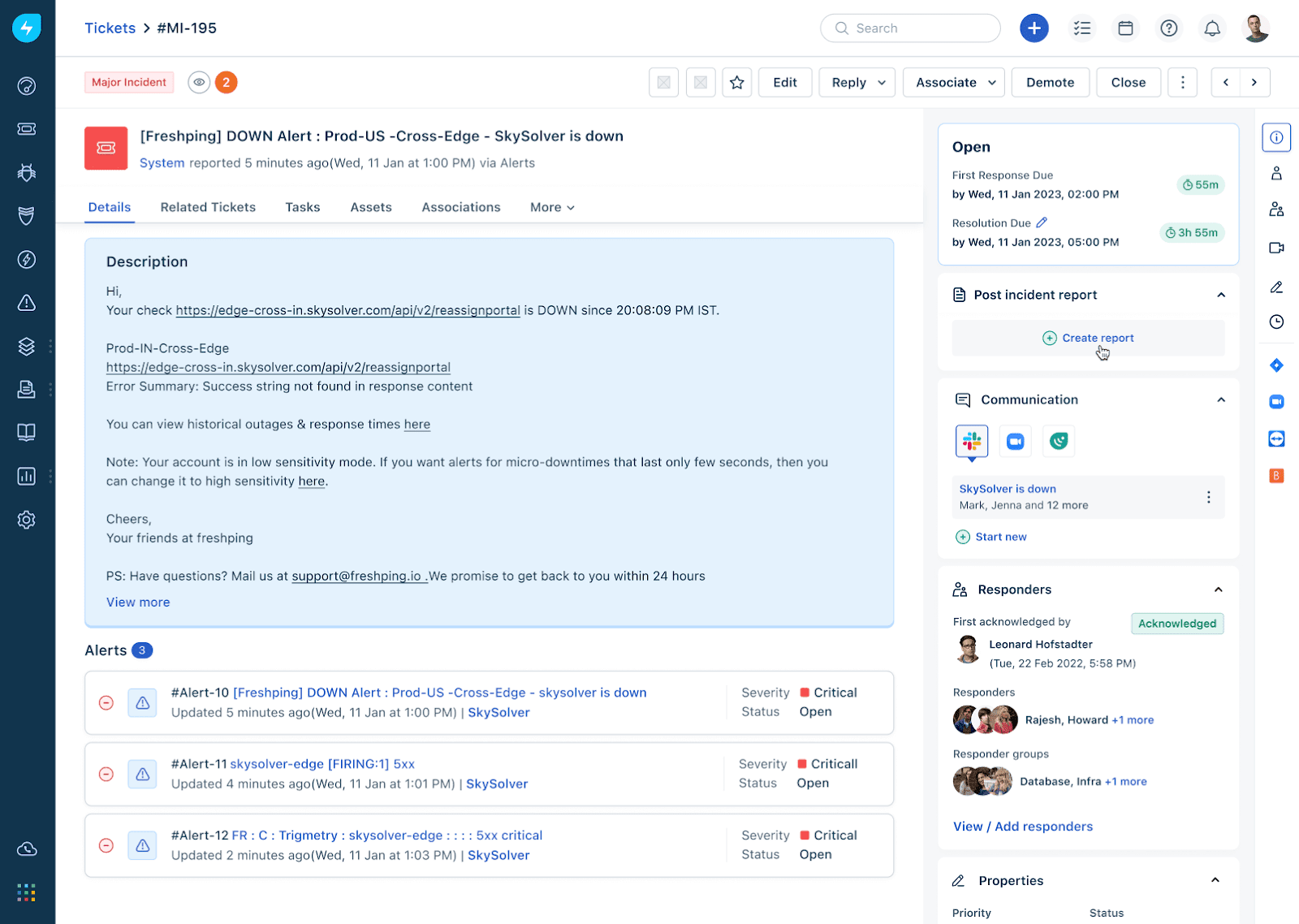Go to the next ticket arrow
Image resolution: width=1299 pixels, height=924 pixels.
pyautogui.click(x=1254, y=83)
